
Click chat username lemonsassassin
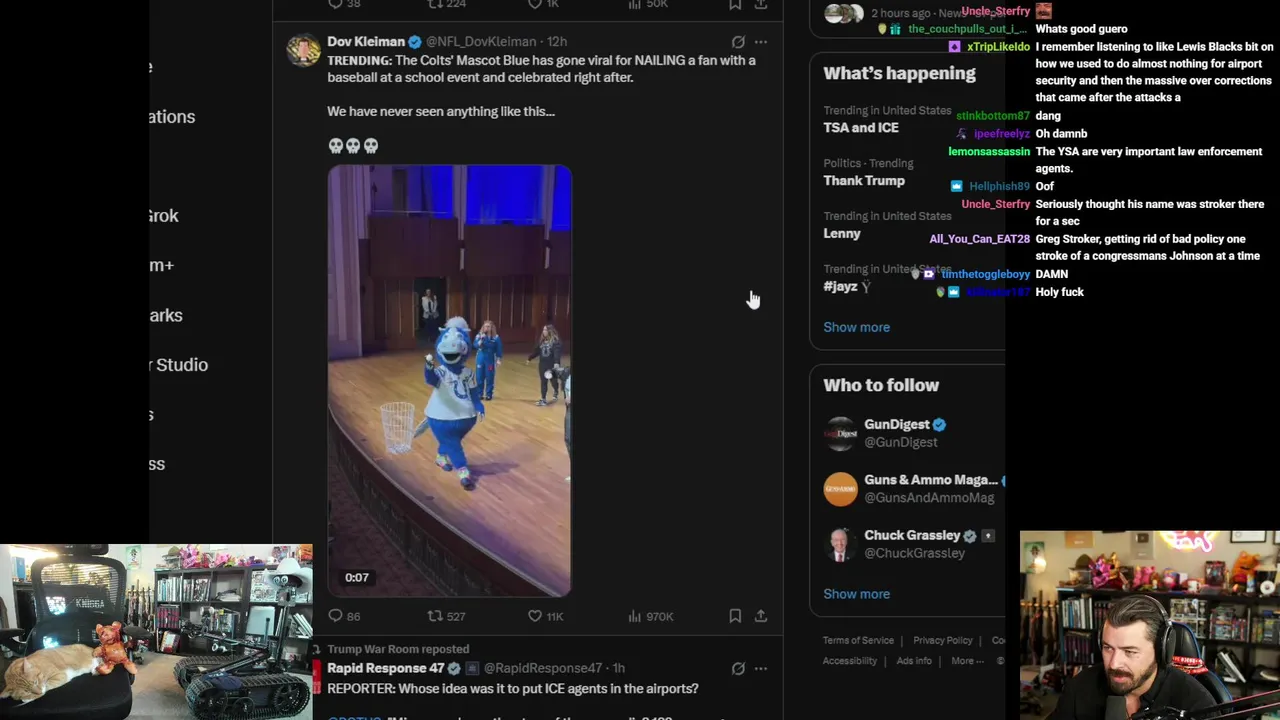(989, 152)
